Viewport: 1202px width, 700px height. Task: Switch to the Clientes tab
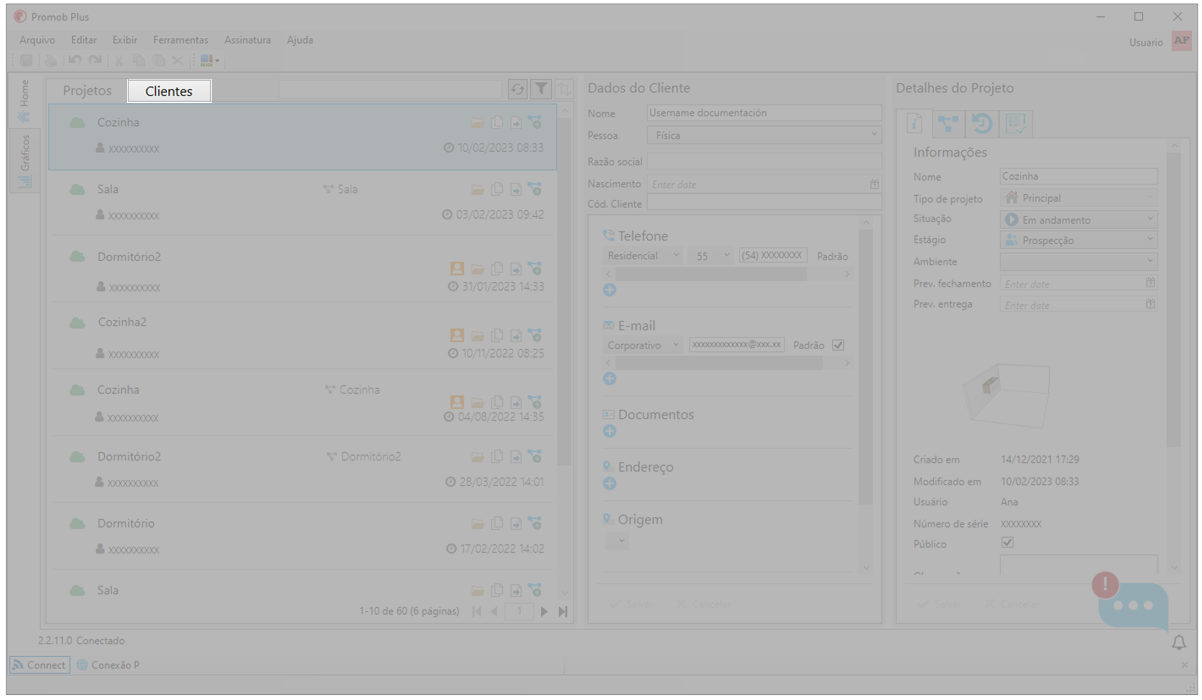169,91
